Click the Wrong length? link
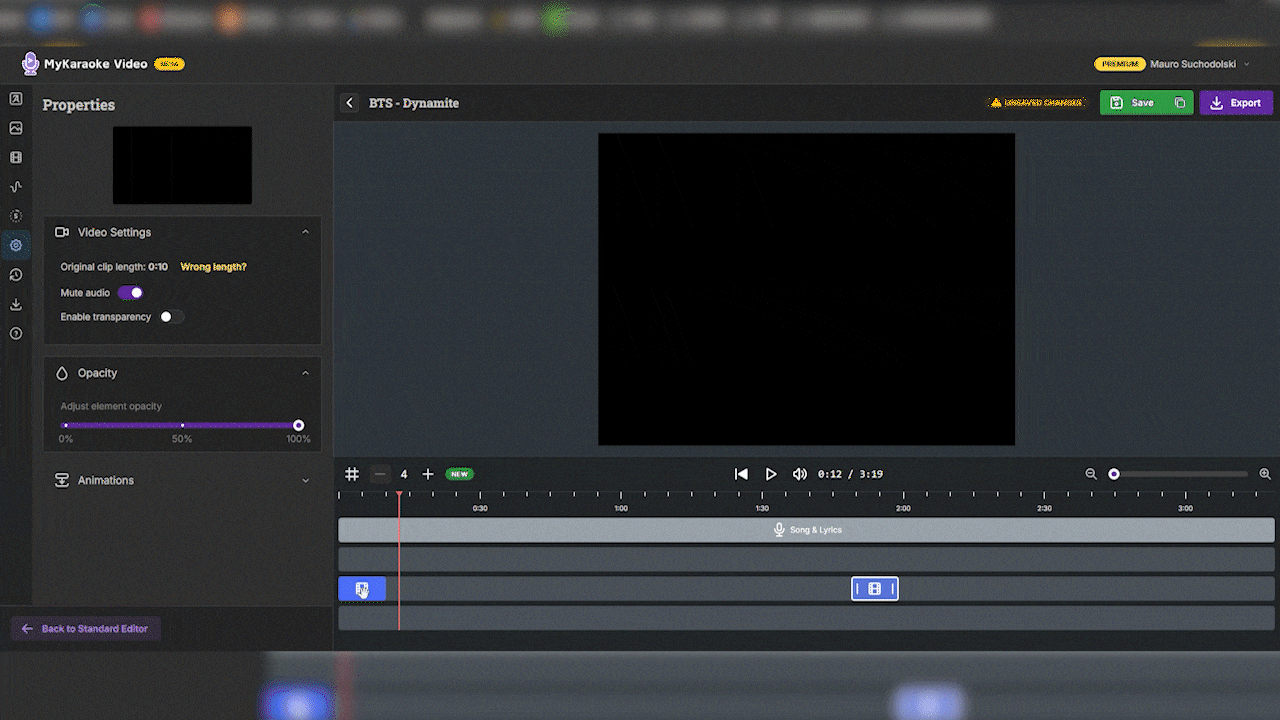 pyautogui.click(x=213, y=267)
